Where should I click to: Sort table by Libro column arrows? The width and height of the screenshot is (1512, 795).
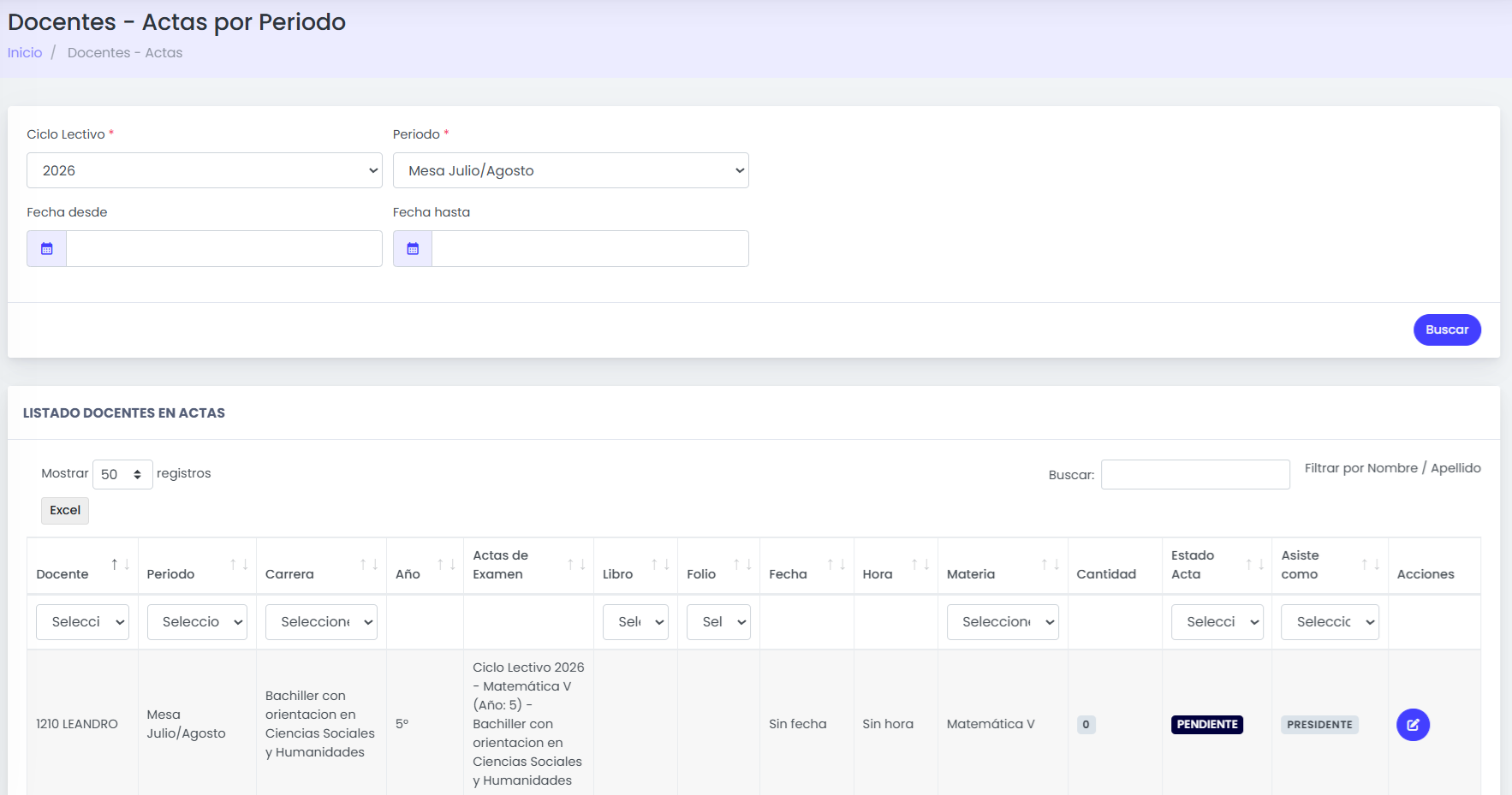(x=660, y=565)
